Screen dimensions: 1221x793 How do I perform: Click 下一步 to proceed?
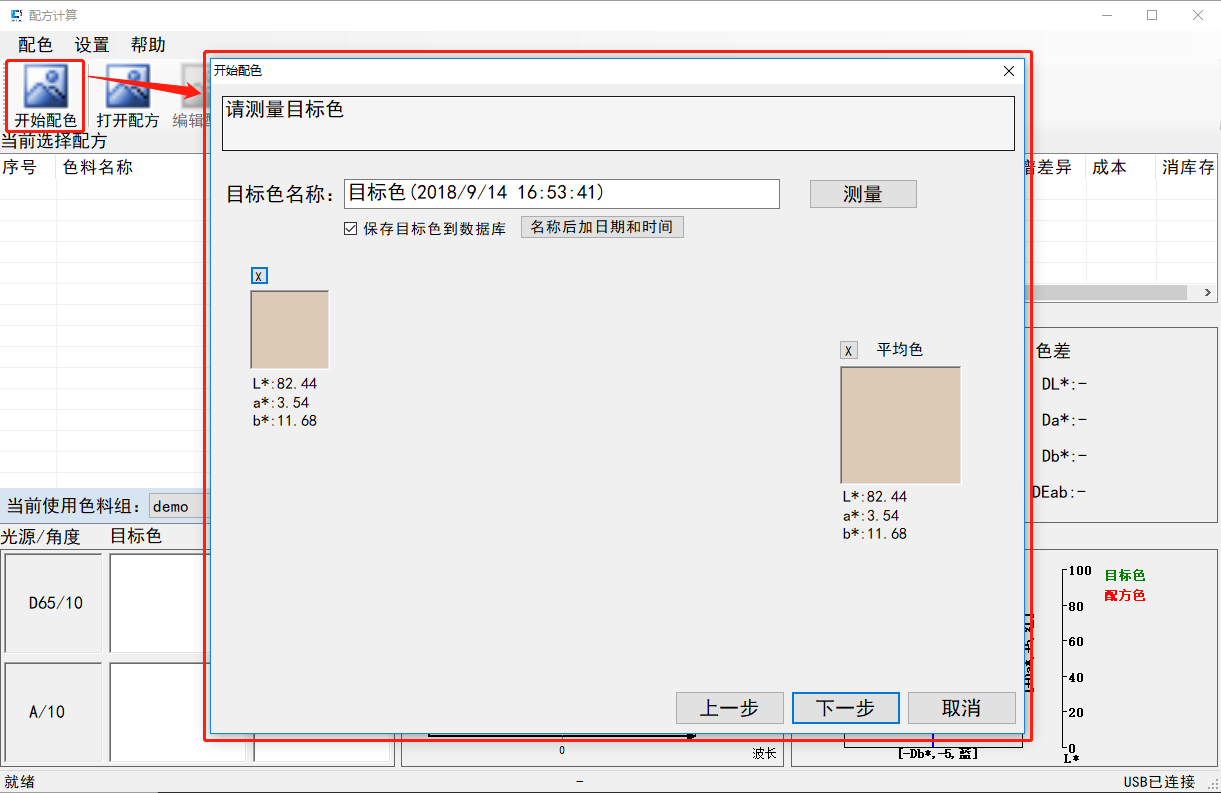845,708
